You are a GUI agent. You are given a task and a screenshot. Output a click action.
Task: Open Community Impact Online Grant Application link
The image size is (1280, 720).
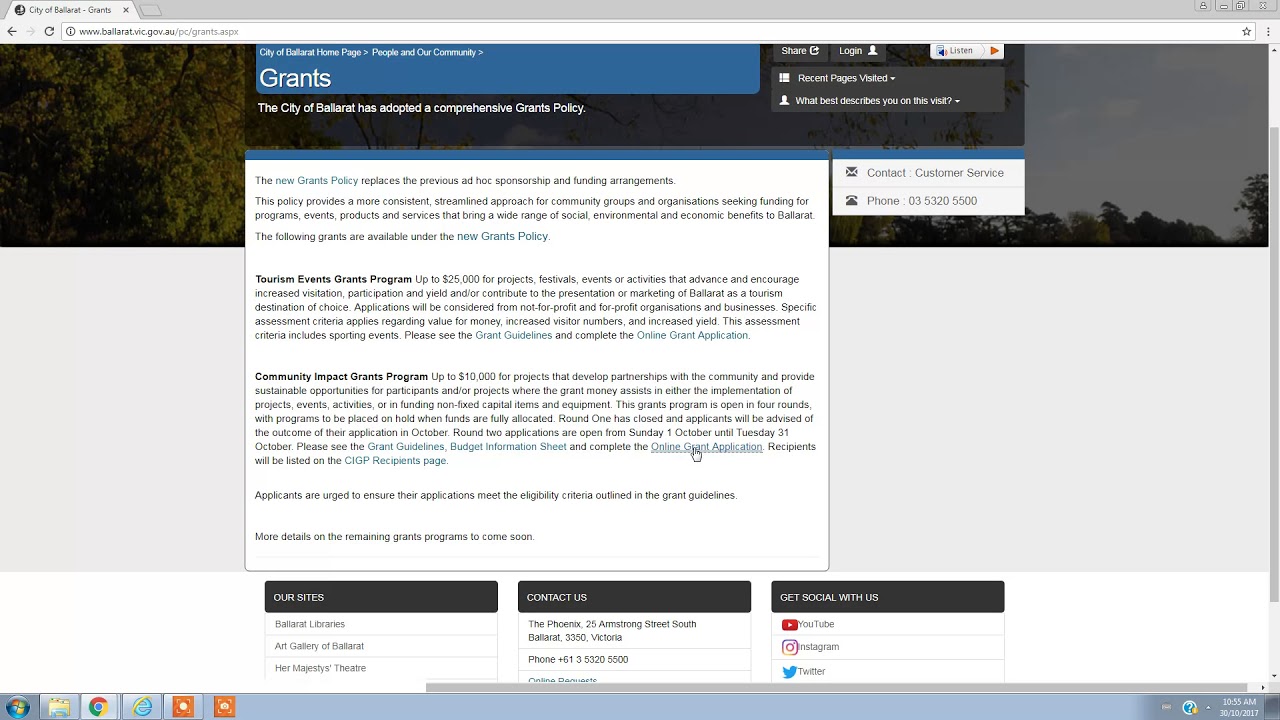(706, 447)
